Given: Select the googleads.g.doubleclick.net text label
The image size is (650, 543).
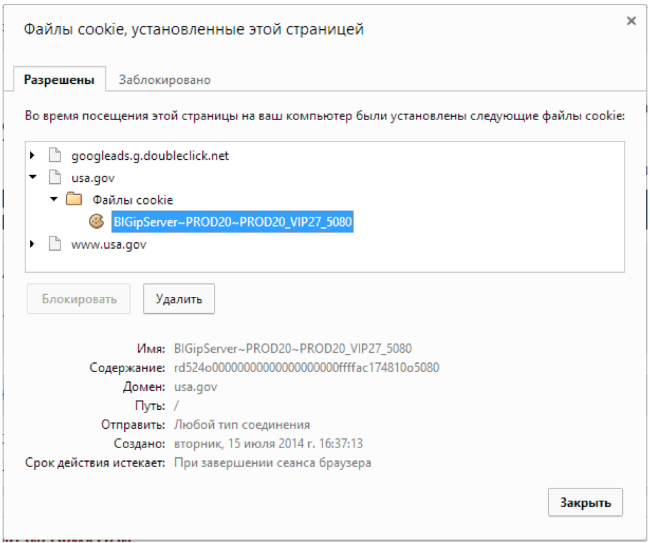Looking at the screenshot, I should [150, 156].
